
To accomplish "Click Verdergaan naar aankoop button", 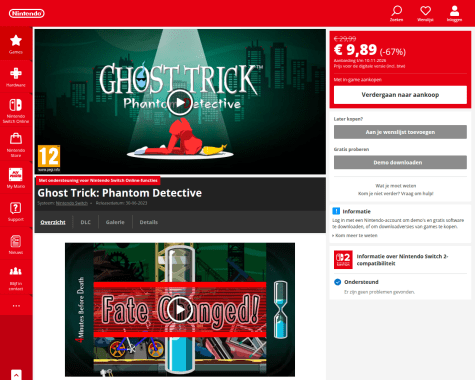I will pyautogui.click(x=400, y=95).
